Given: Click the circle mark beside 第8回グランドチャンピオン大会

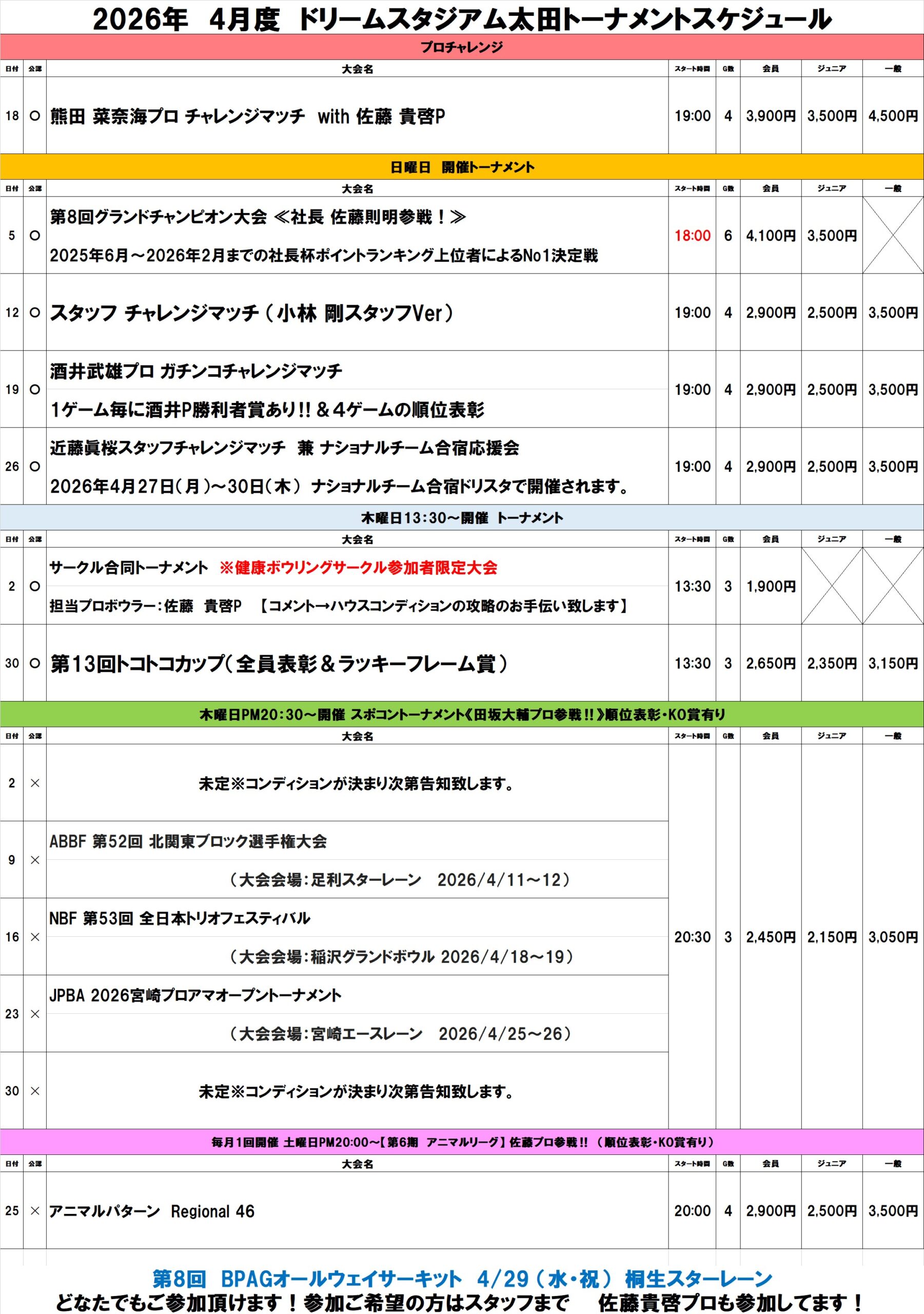Looking at the screenshot, I should pyautogui.click(x=34, y=235).
